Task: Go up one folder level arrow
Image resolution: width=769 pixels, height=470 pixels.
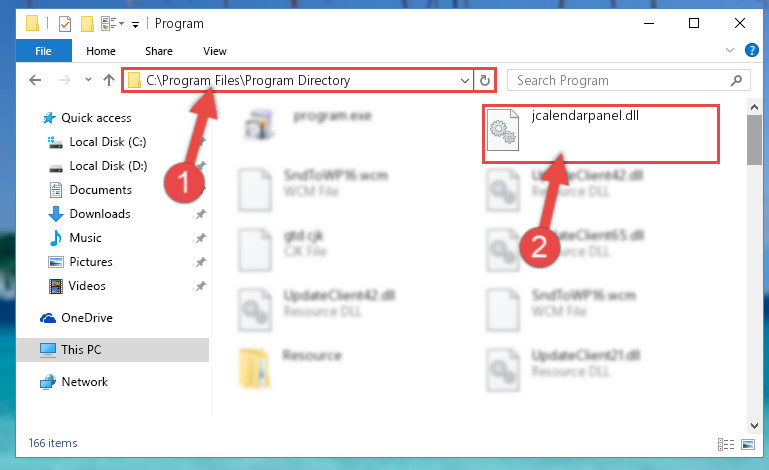Action: [109, 80]
